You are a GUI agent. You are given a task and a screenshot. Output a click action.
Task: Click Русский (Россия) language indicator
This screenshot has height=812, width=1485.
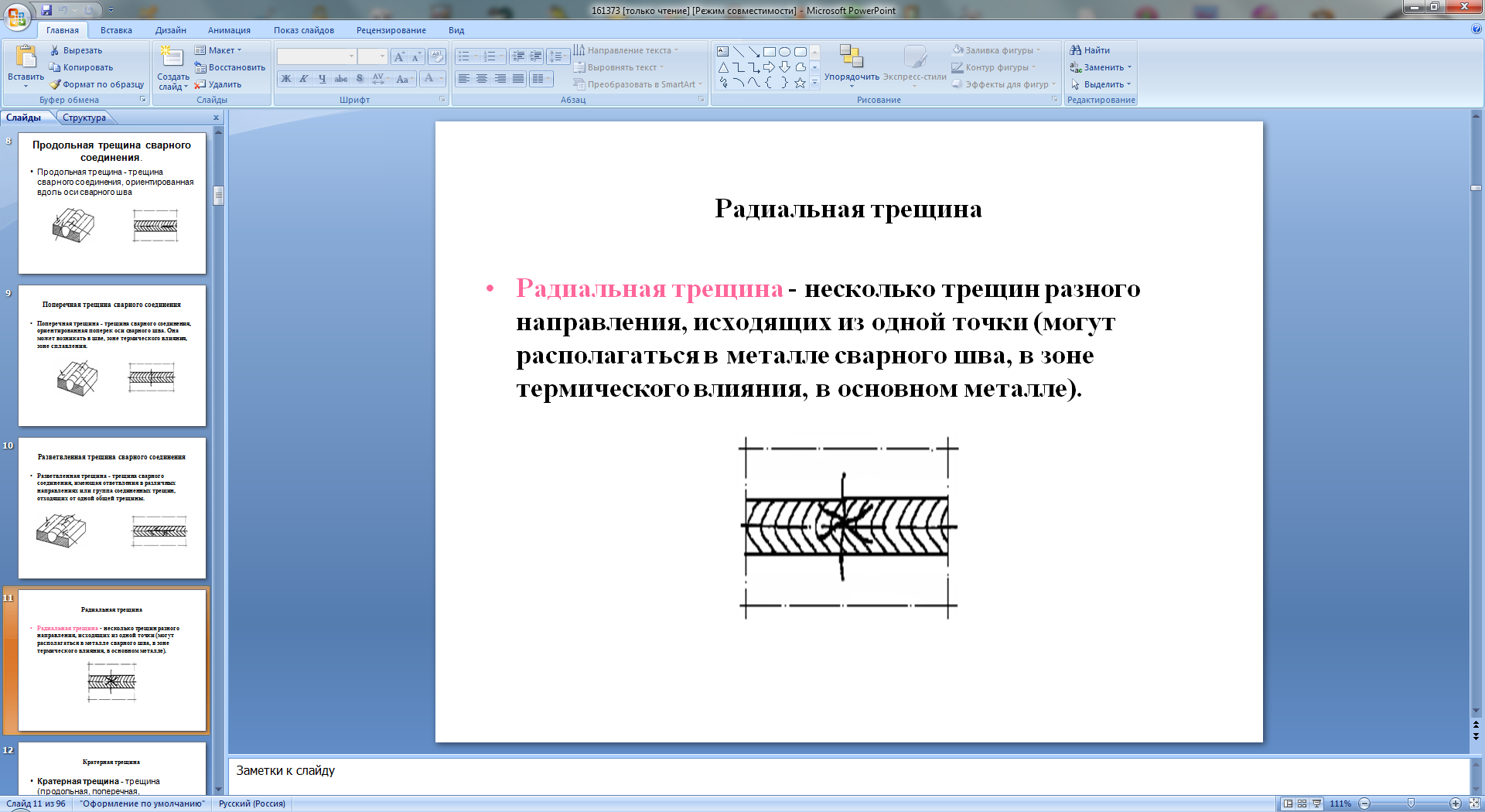click(x=252, y=803)
